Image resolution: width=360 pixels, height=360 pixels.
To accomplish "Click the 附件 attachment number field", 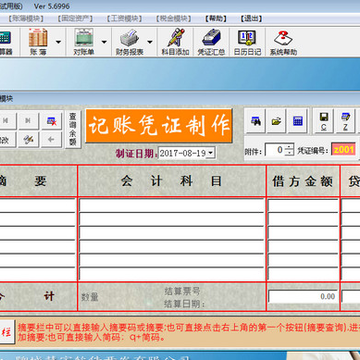I will [276, 150].
